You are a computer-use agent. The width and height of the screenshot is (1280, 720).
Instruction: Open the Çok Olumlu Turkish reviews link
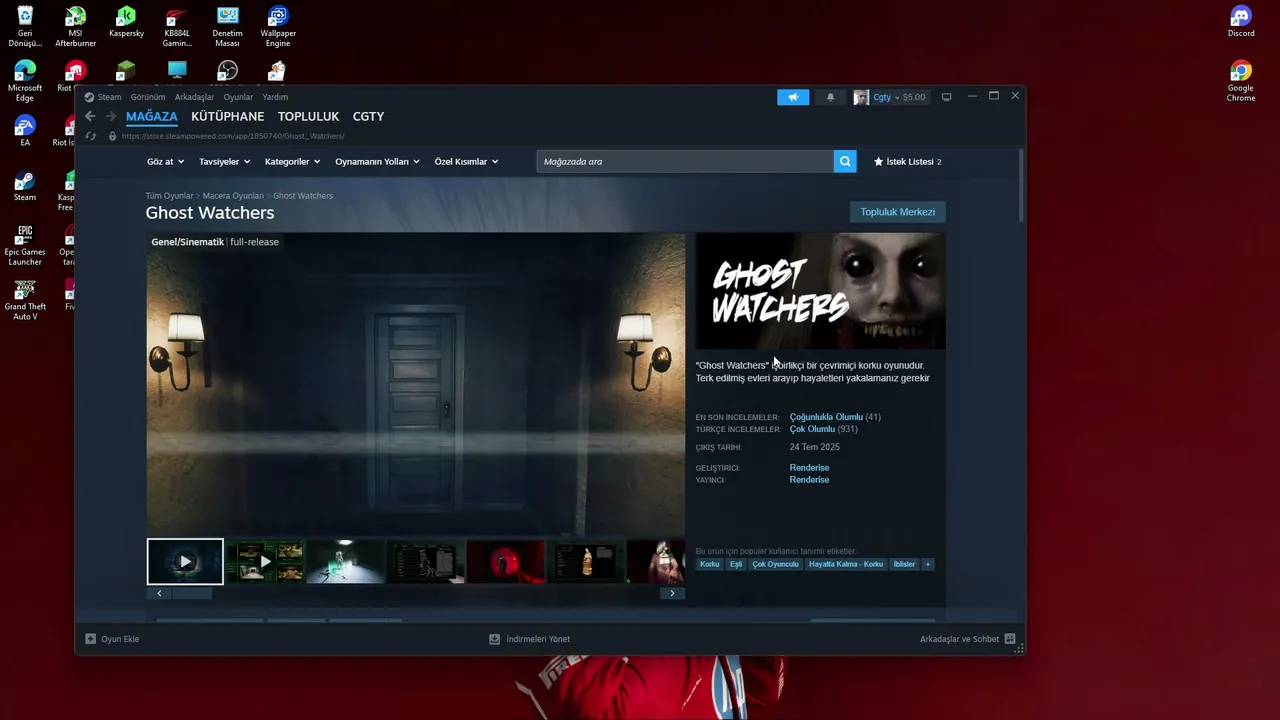tap(812, 429)
